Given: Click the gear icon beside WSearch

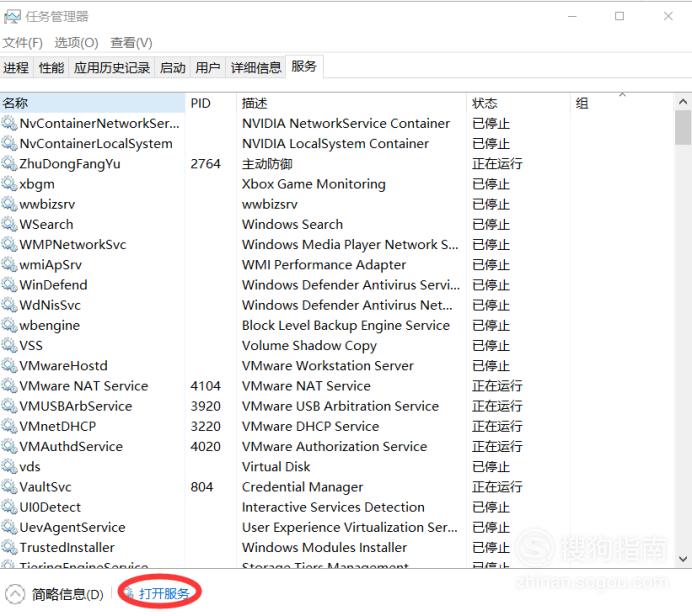Looking at the screenshot, I should tap(9, 224).
